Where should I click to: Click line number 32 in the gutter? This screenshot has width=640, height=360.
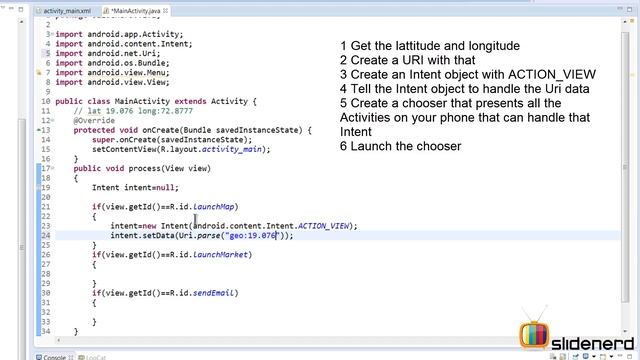[46, 312]
